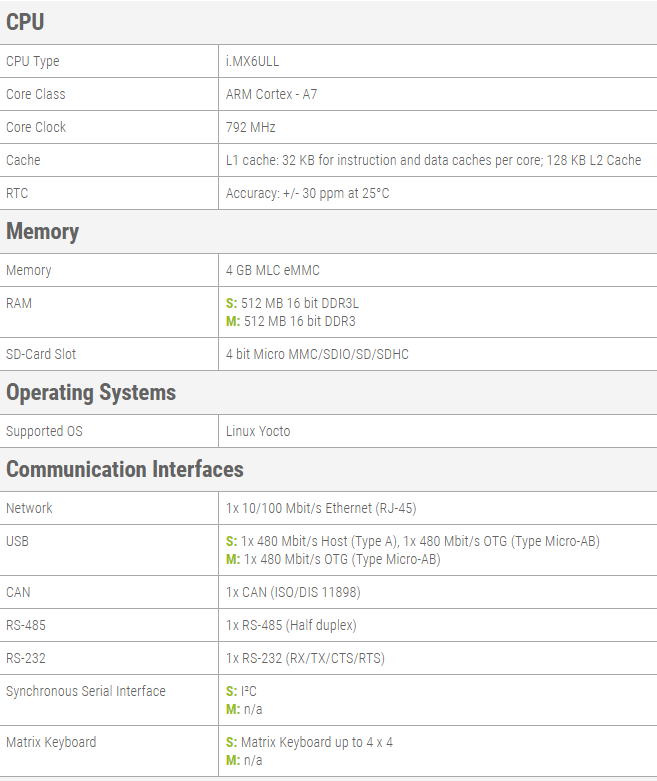This screenshot has width=657, height=781.
Task: Select 'M: 1x 480 Mbit/s OTG' line
Action: click(333, 559)
